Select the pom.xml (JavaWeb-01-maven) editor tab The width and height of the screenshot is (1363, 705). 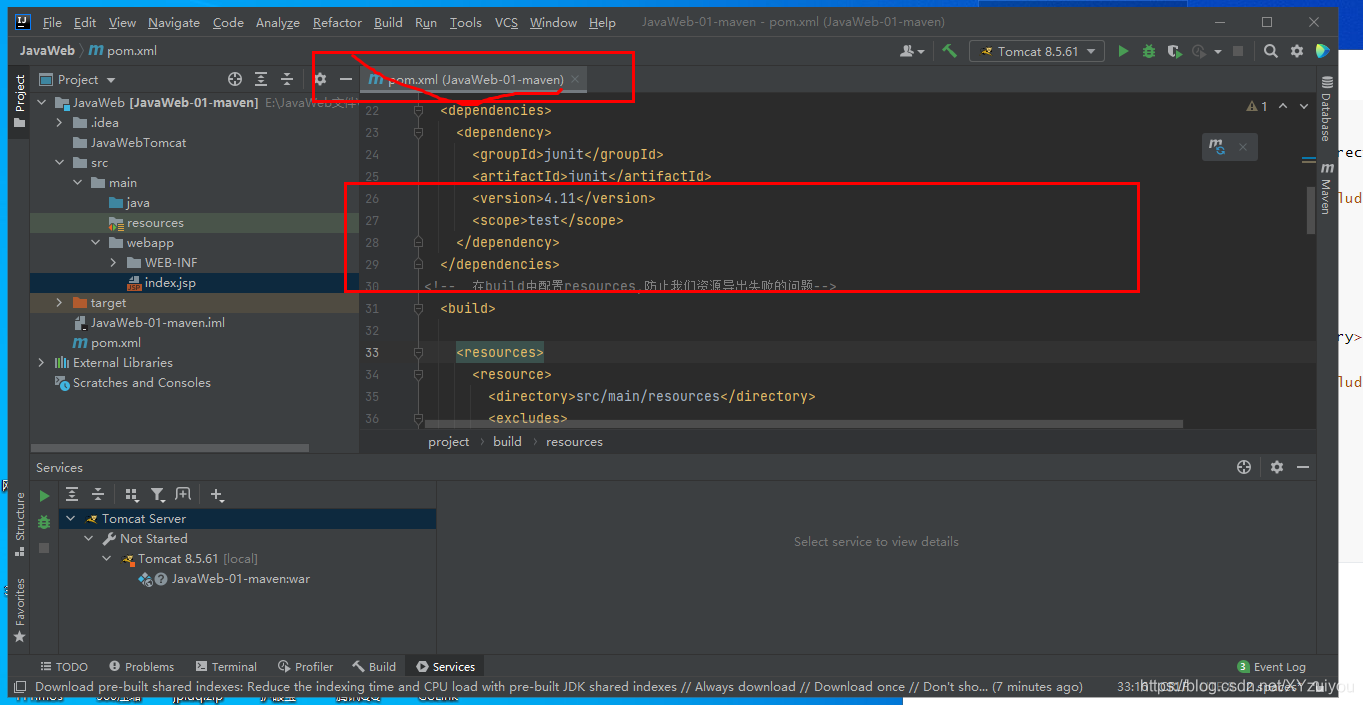(x=473, y=79)
